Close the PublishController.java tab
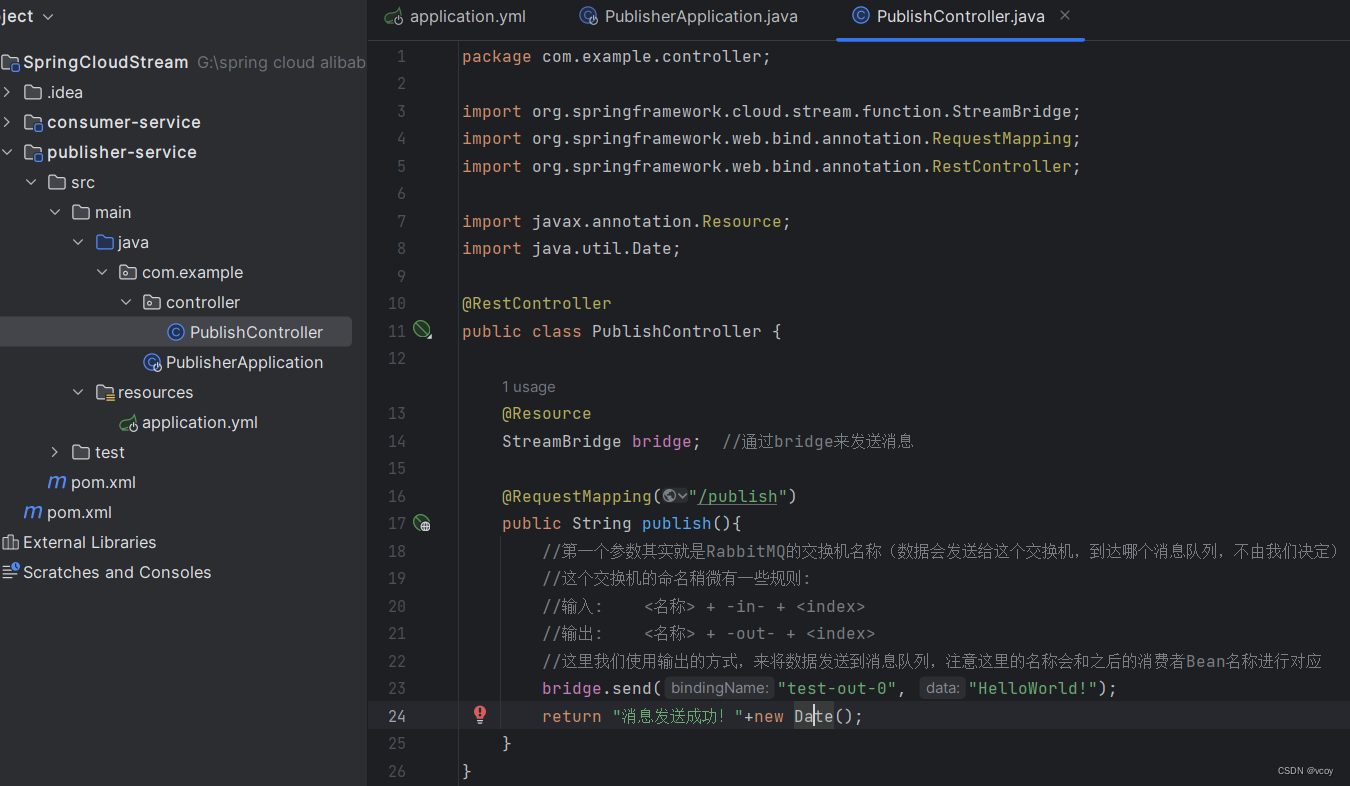 pyautogui.click(x=1065, y=16)
